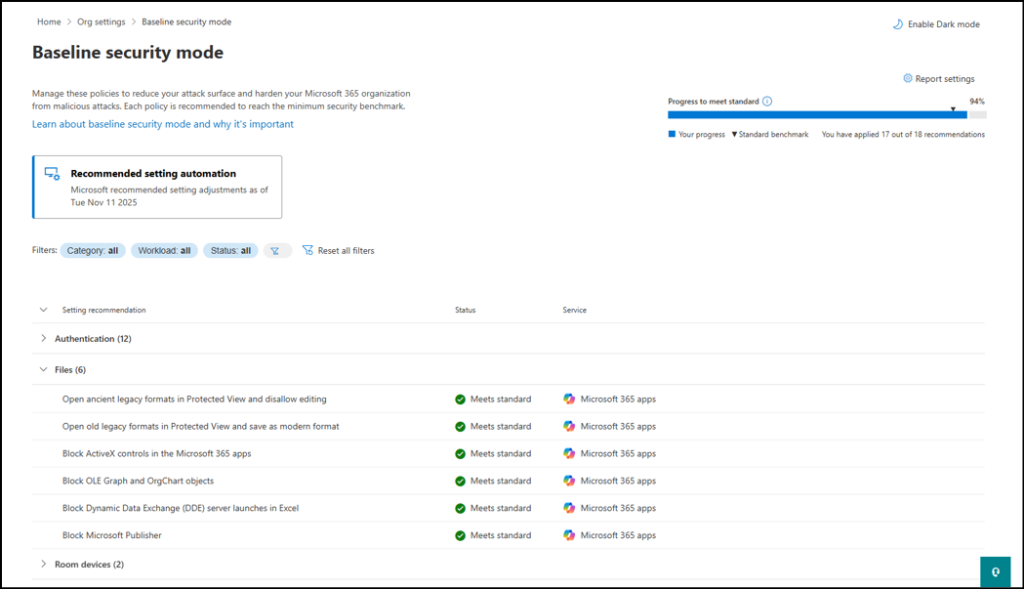Image resolution: width=1024 pixels, height=589 pixels.
Task: Open the Workload filter dropdown
Action: [x=164, y=250]
